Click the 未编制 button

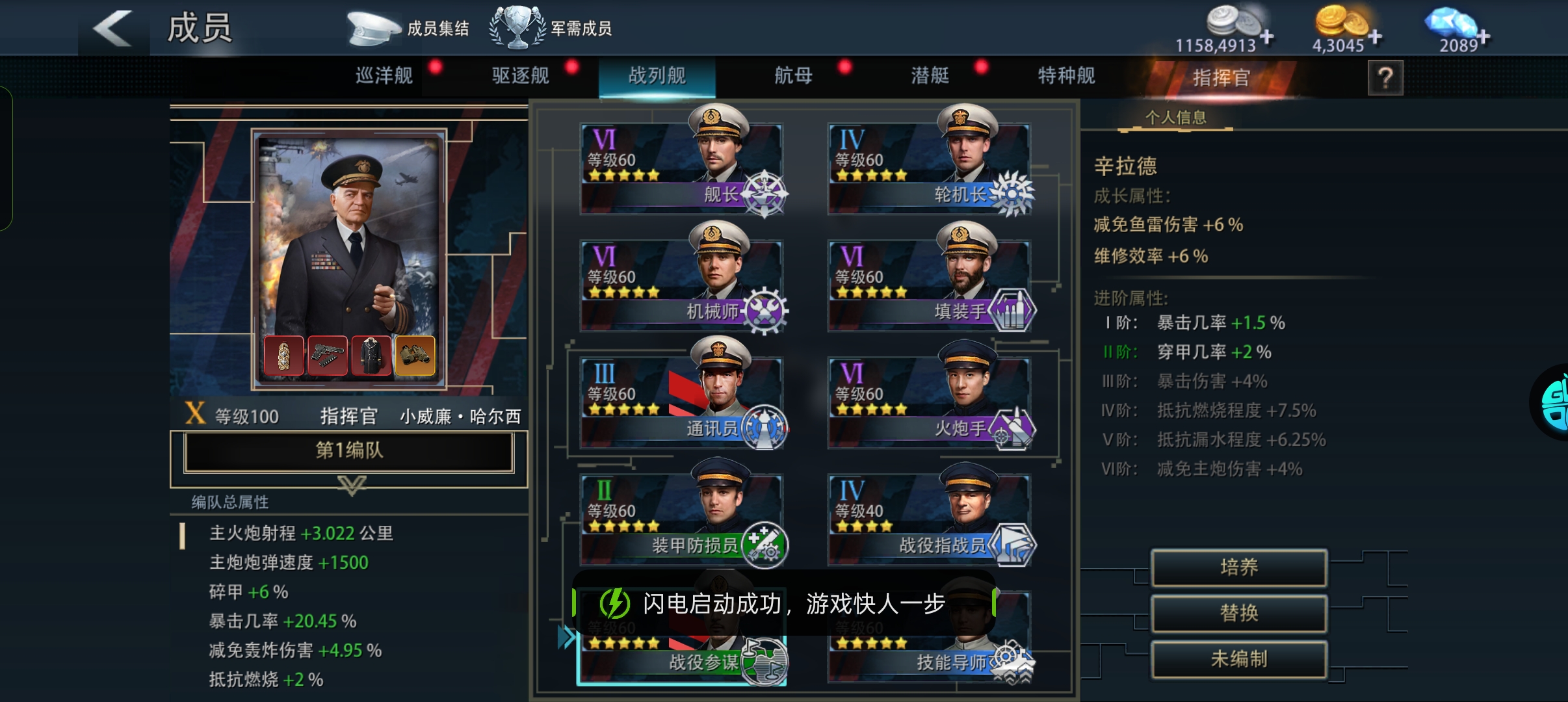(1239, 659)
